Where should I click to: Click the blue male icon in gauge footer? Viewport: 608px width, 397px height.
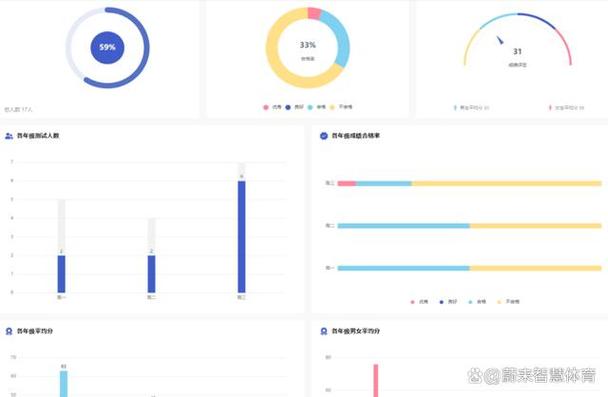pos(455,107)
